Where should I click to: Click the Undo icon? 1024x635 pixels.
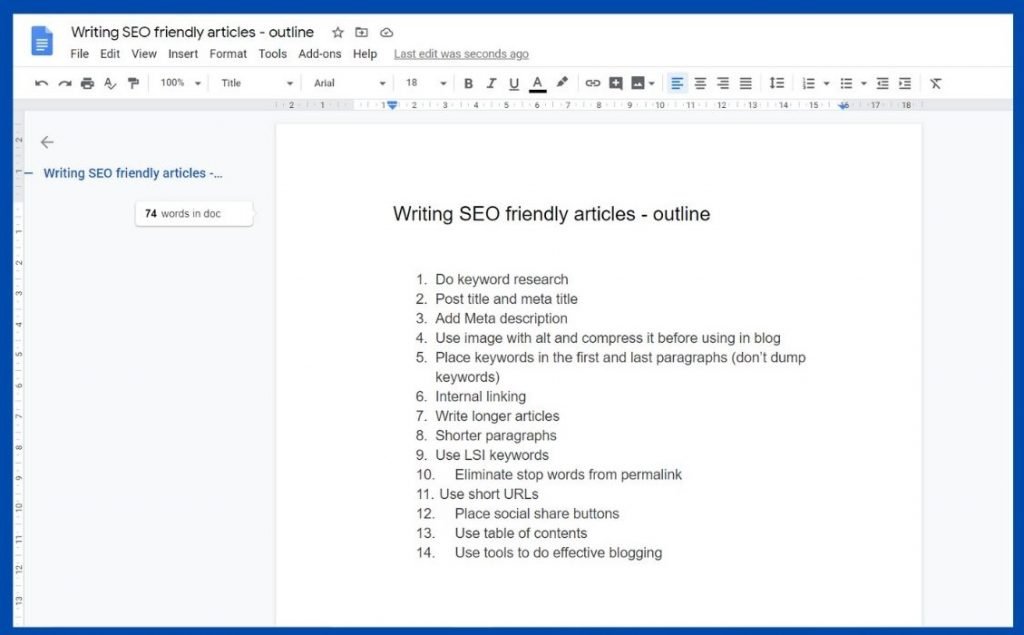point(41,84)
